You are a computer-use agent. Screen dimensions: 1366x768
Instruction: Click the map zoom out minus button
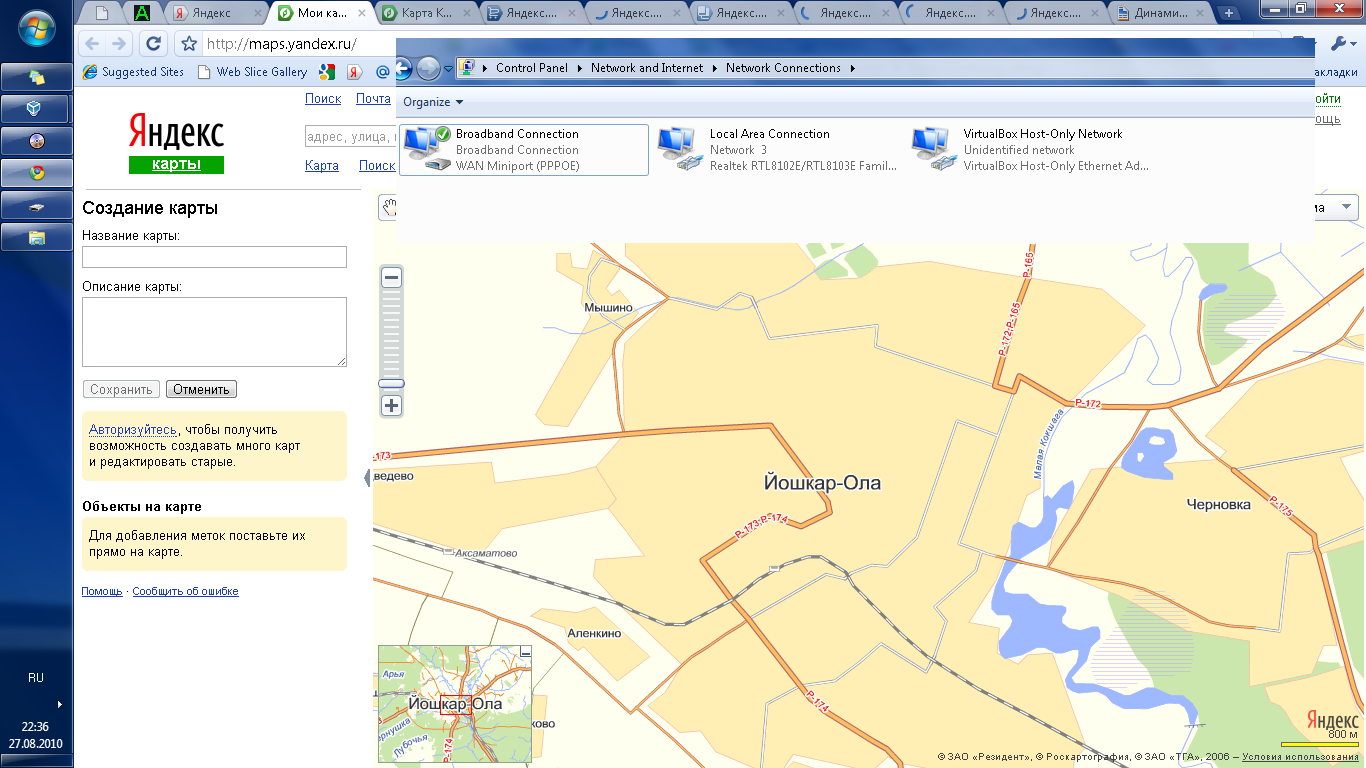tap(392, 278)
